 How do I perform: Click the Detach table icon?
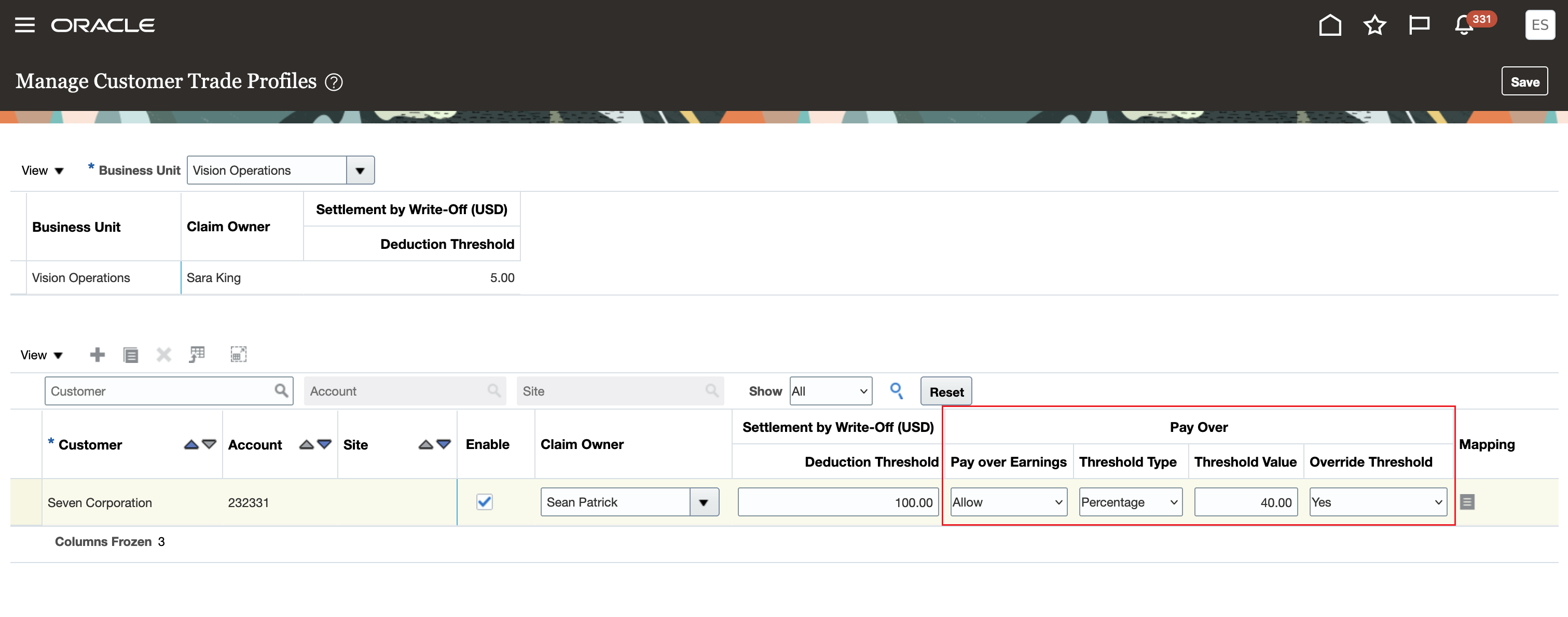coord(238,355)
